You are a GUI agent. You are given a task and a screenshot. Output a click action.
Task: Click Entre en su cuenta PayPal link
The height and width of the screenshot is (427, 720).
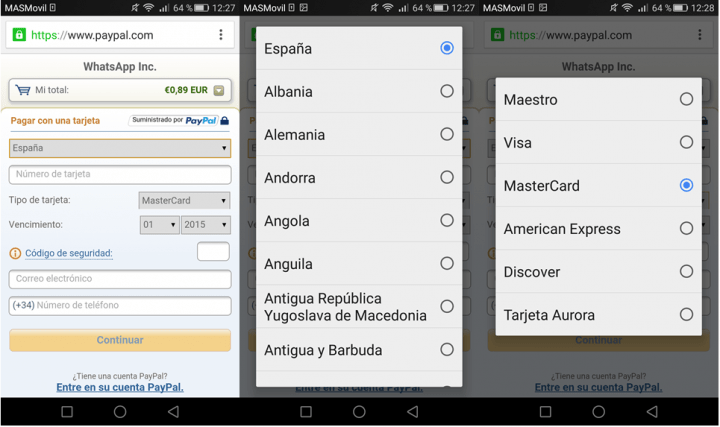click(x=120, y=387)
